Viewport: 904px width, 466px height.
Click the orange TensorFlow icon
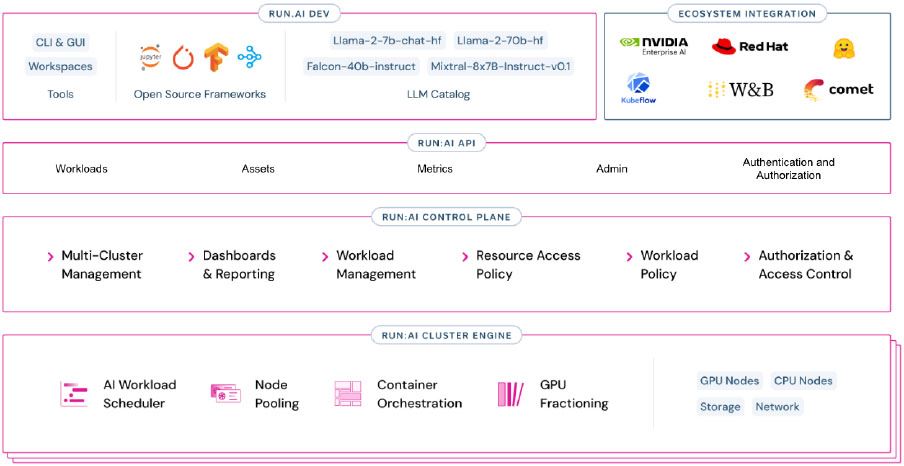[x=216, y=57]
